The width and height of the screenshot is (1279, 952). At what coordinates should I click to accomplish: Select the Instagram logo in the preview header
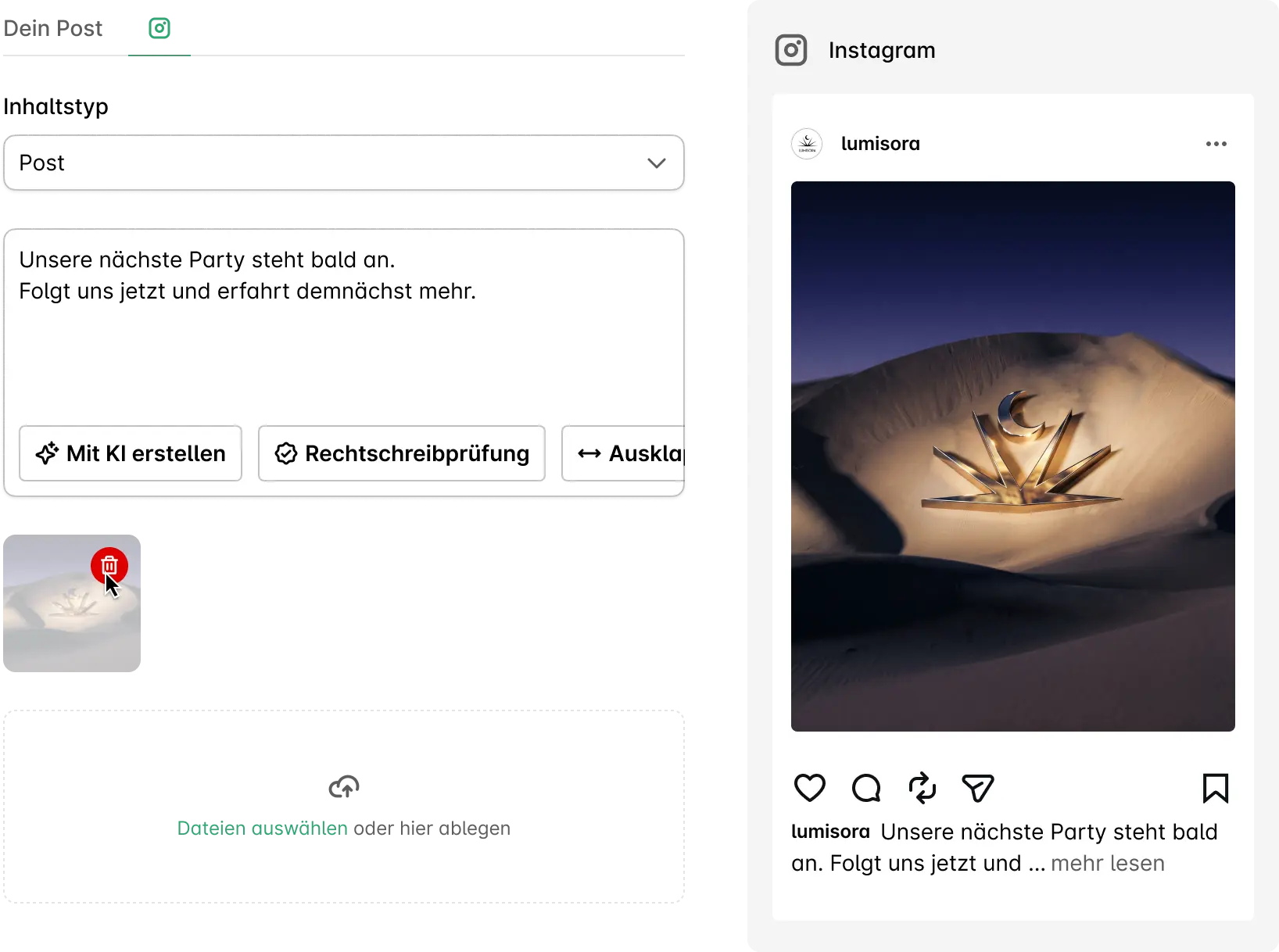click(x=791, y=50)
